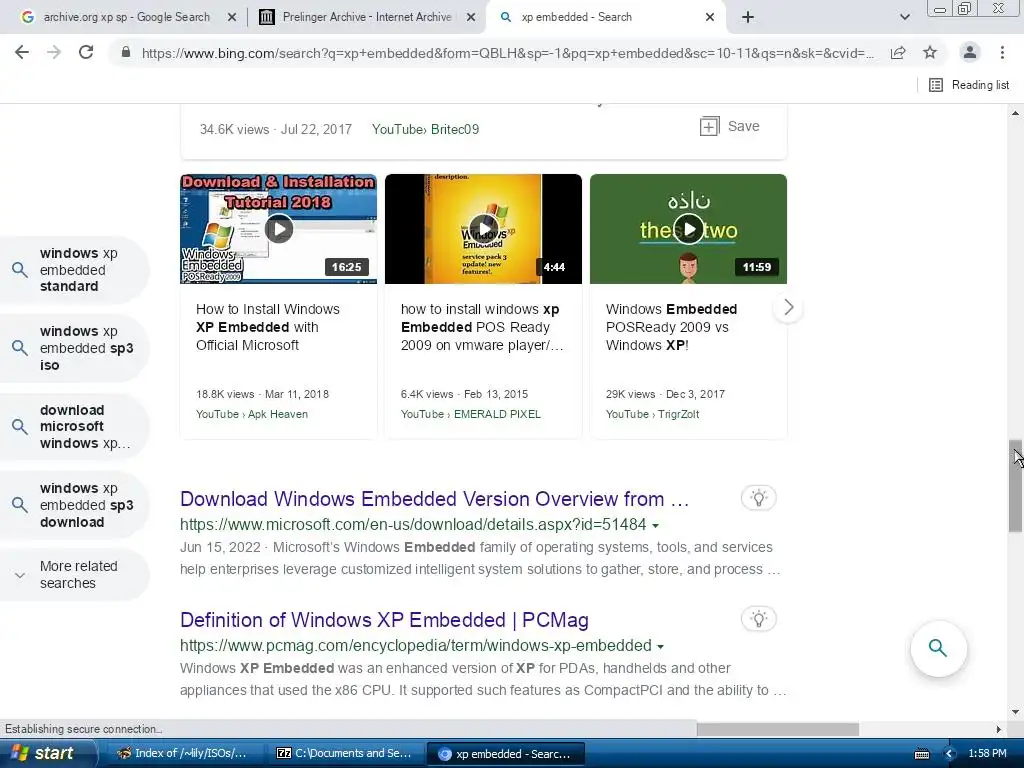Switch to 7-Zip C:\Documents taskbar window
This screenshot has width=1024, height=768.
[345, 754]
